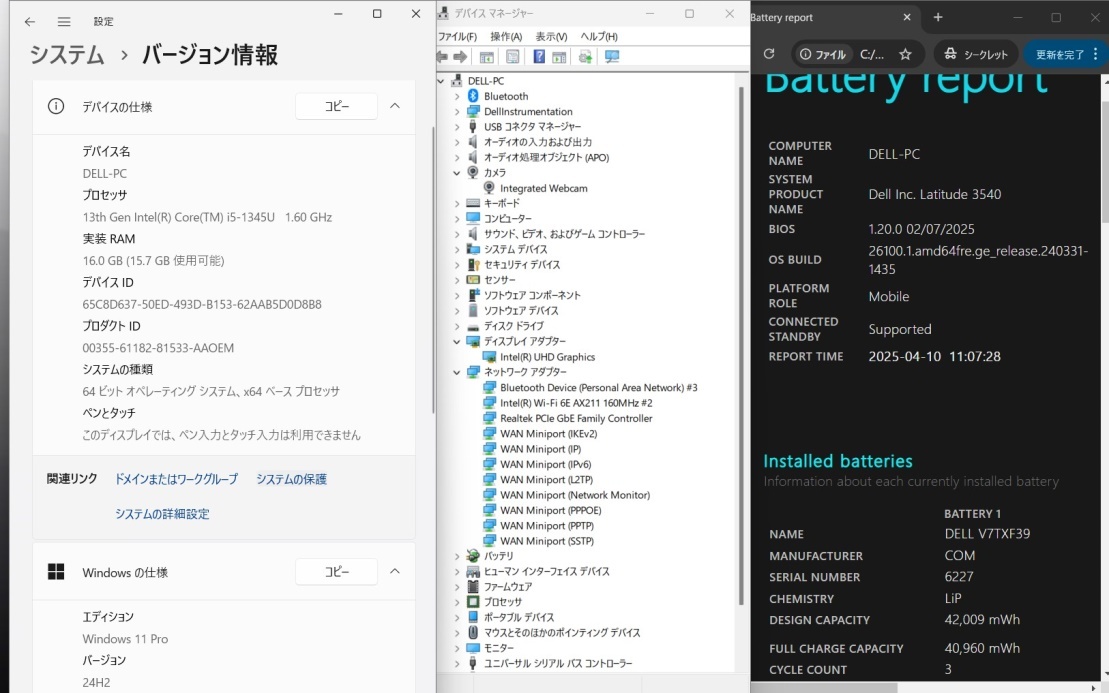Click the システム breadcrumb in Settings
The height and width of the screenshot is (693, 1109).
point(66,54)
